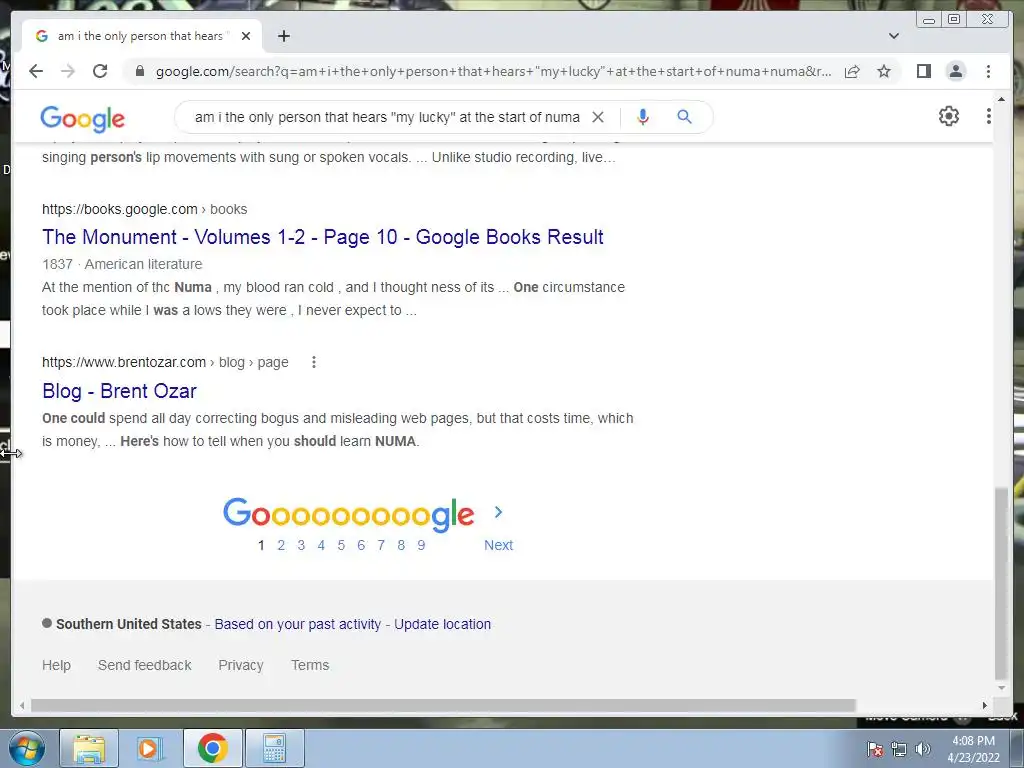Click the https://books.google.com URL text
Viewport: 1024px width, 768px height.
[120, 209]
